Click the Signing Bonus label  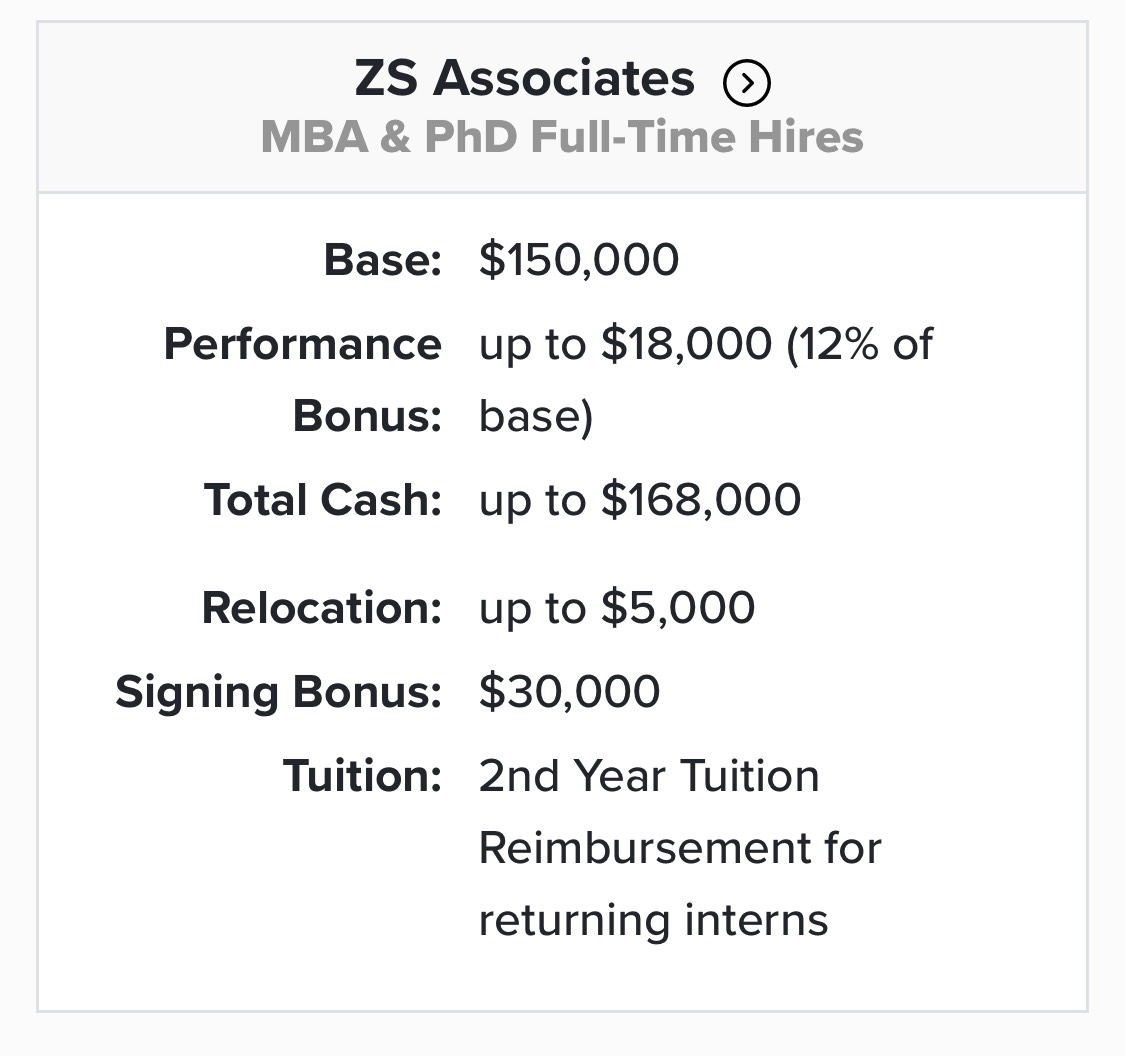[x=278, y=692]
